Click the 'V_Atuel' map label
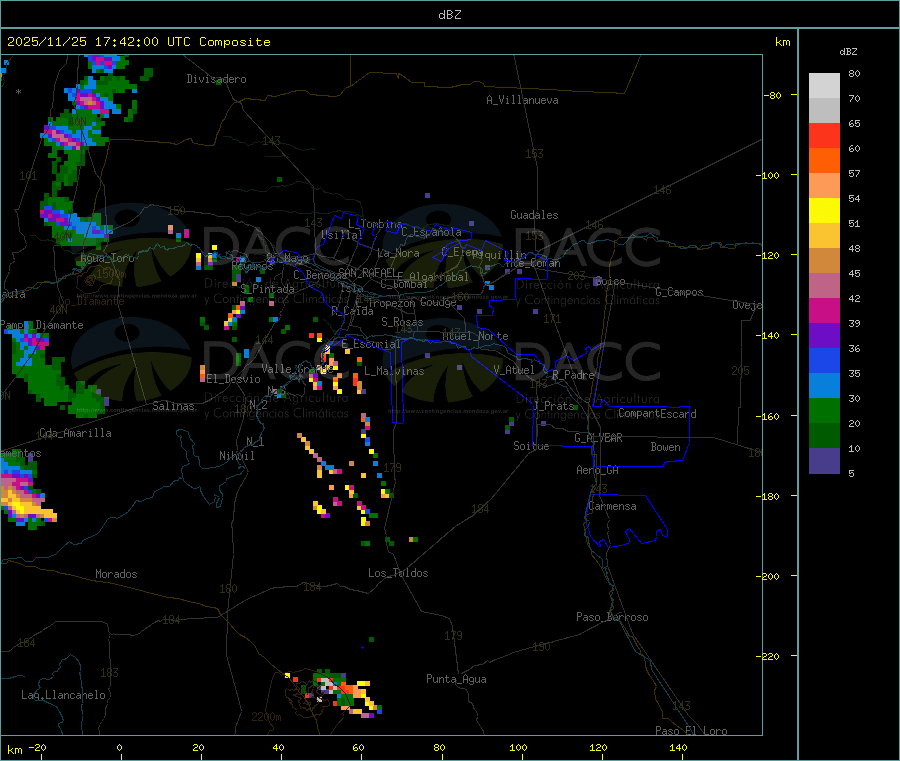 click(514, 370)
